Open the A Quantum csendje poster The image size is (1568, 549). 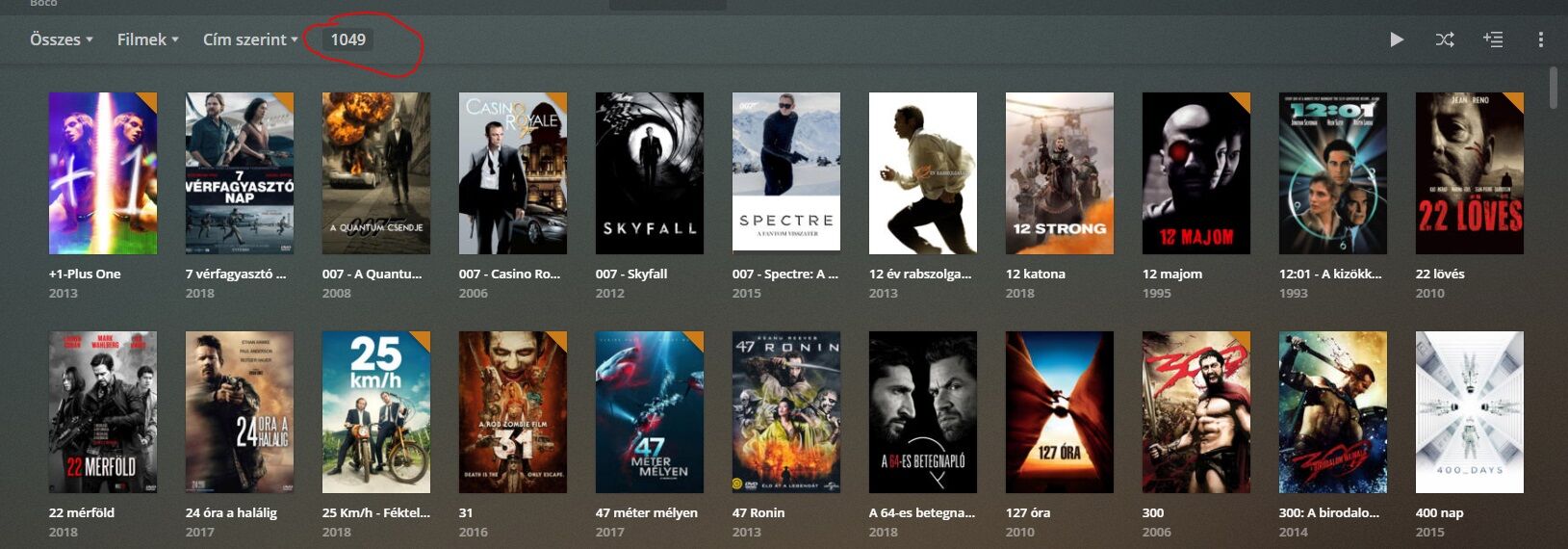tap(376, 173)
